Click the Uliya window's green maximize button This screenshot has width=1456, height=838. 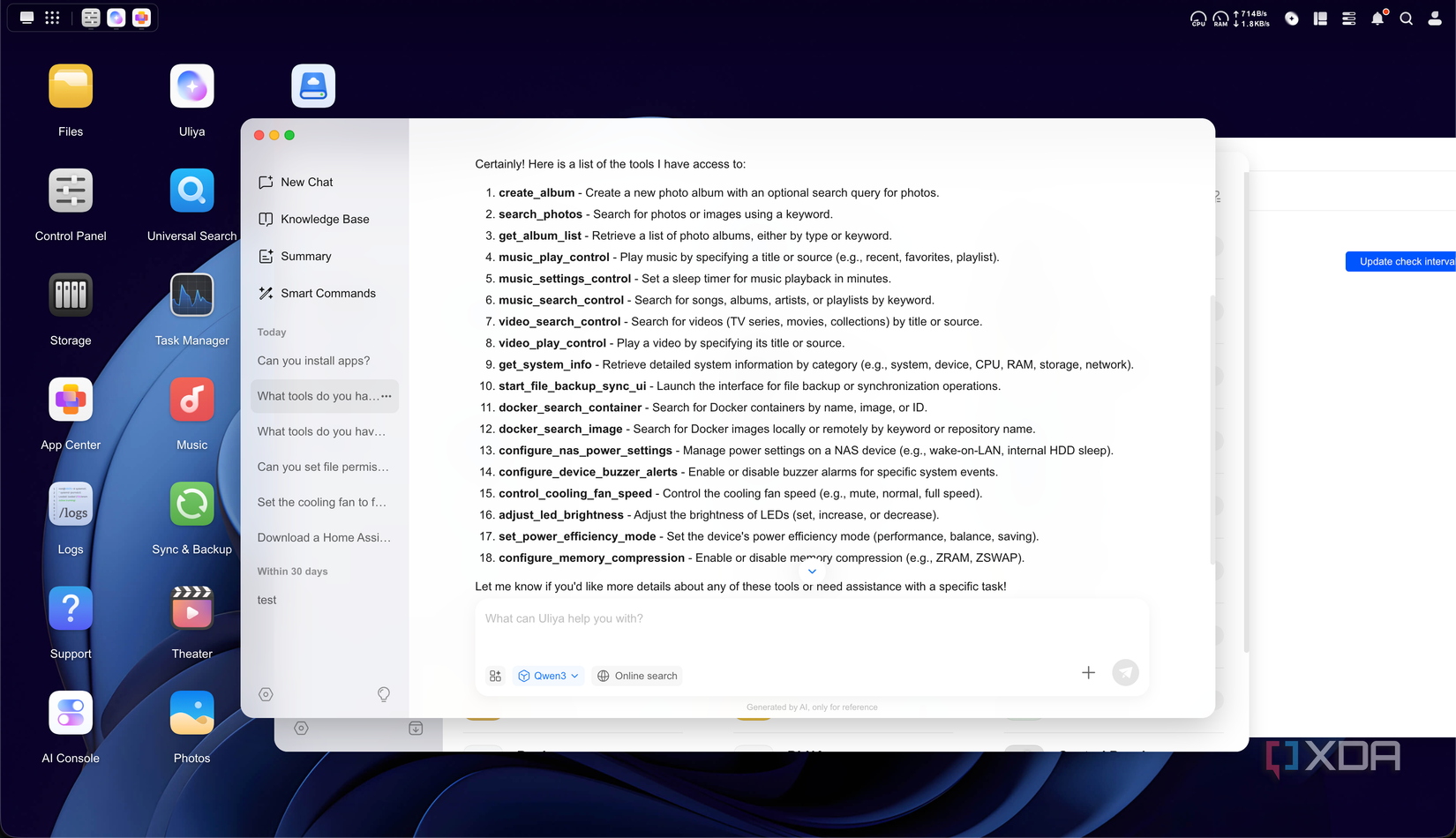pos(289,135)
